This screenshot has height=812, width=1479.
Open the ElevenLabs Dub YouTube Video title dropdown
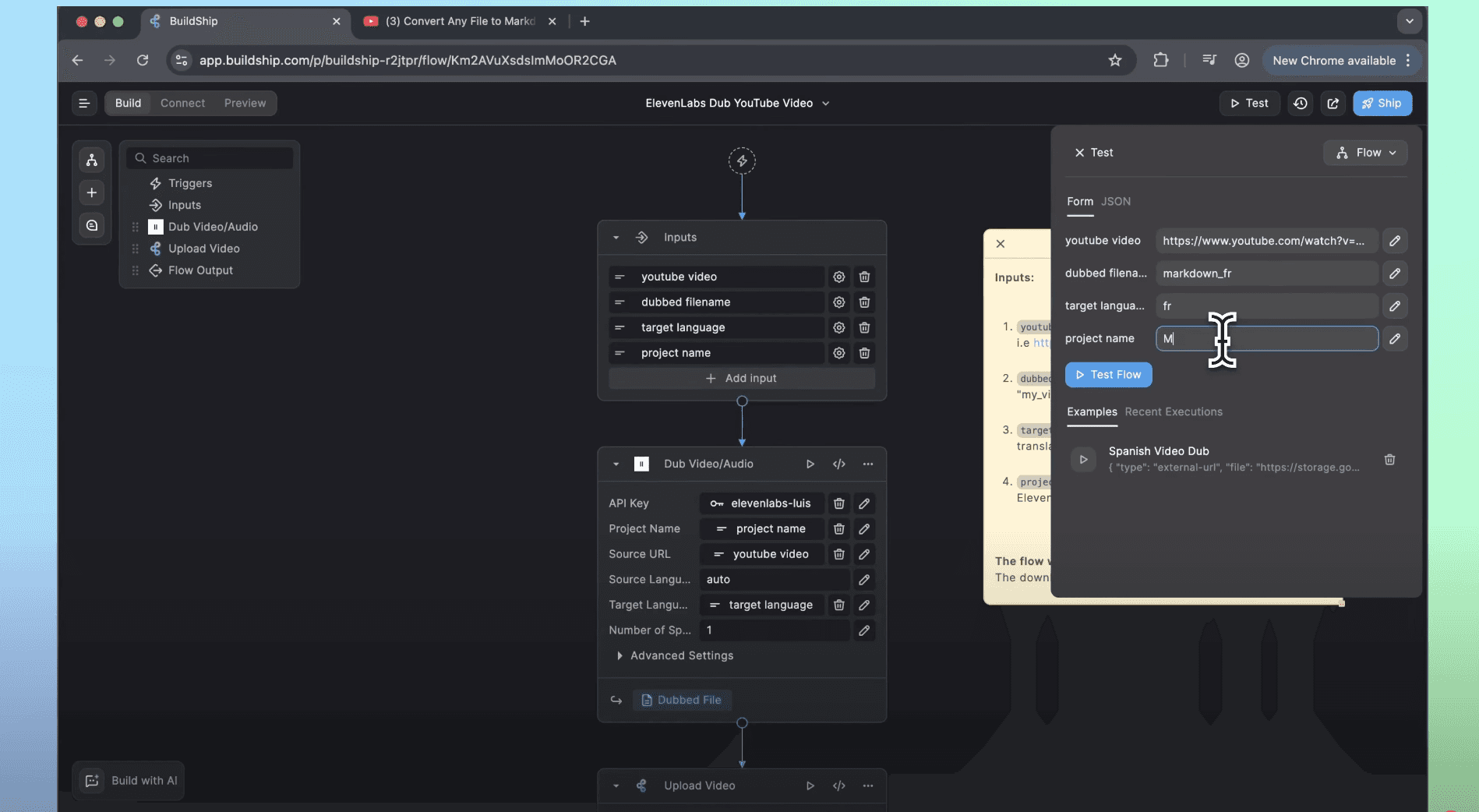[737, 103]
